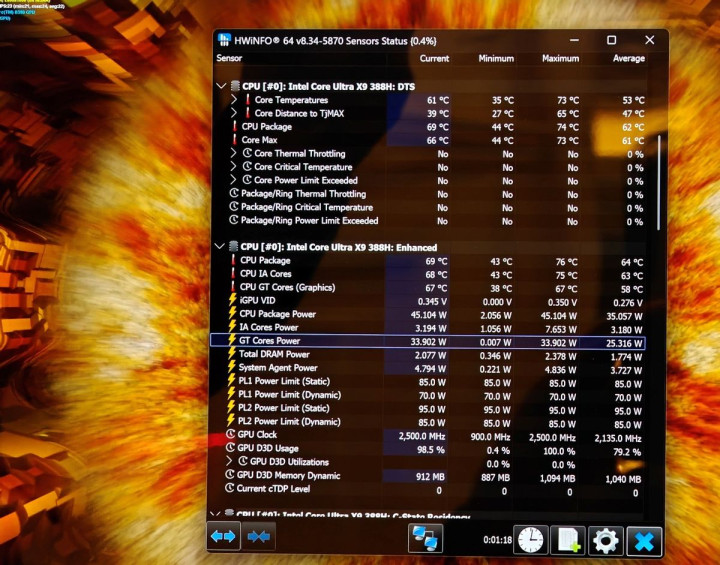
Task: Click the window title bar text HWiNFO 64
Action: [335, 41]
